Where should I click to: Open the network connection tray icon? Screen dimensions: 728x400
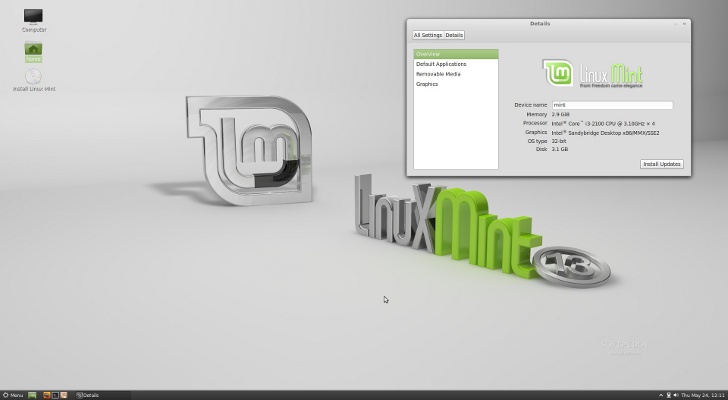pyautogui.click(x=669, y=395)
